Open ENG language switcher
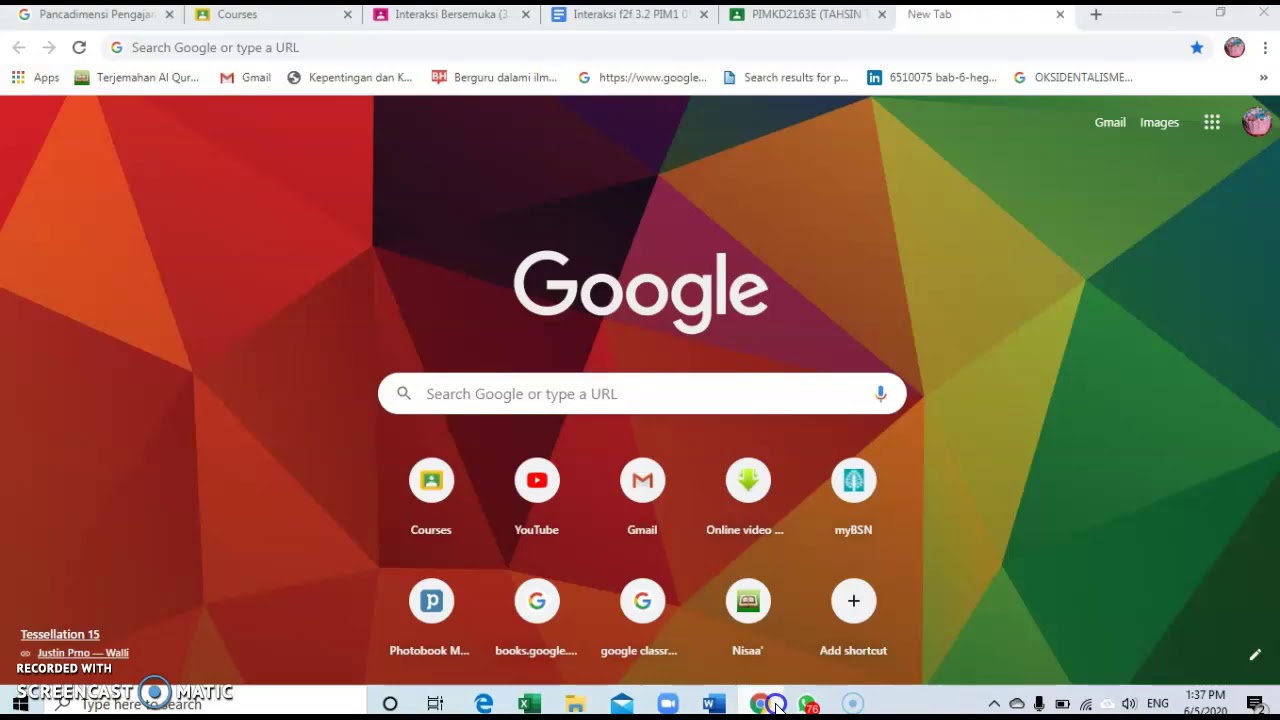This screenshot has height=720, width=1280. (x=1158, y=704)
